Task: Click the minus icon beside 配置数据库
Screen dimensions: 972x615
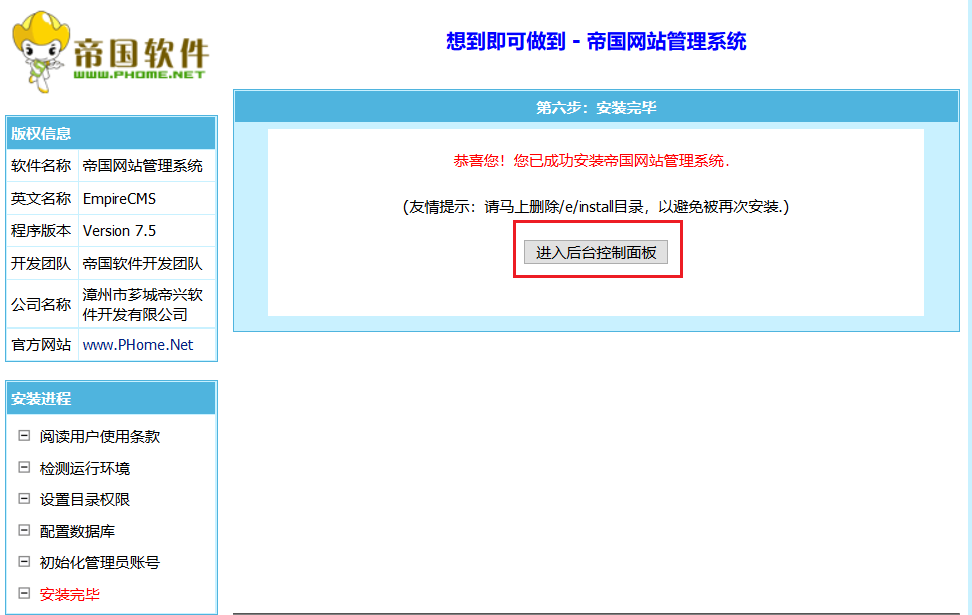Action: [x=24, y=531]
